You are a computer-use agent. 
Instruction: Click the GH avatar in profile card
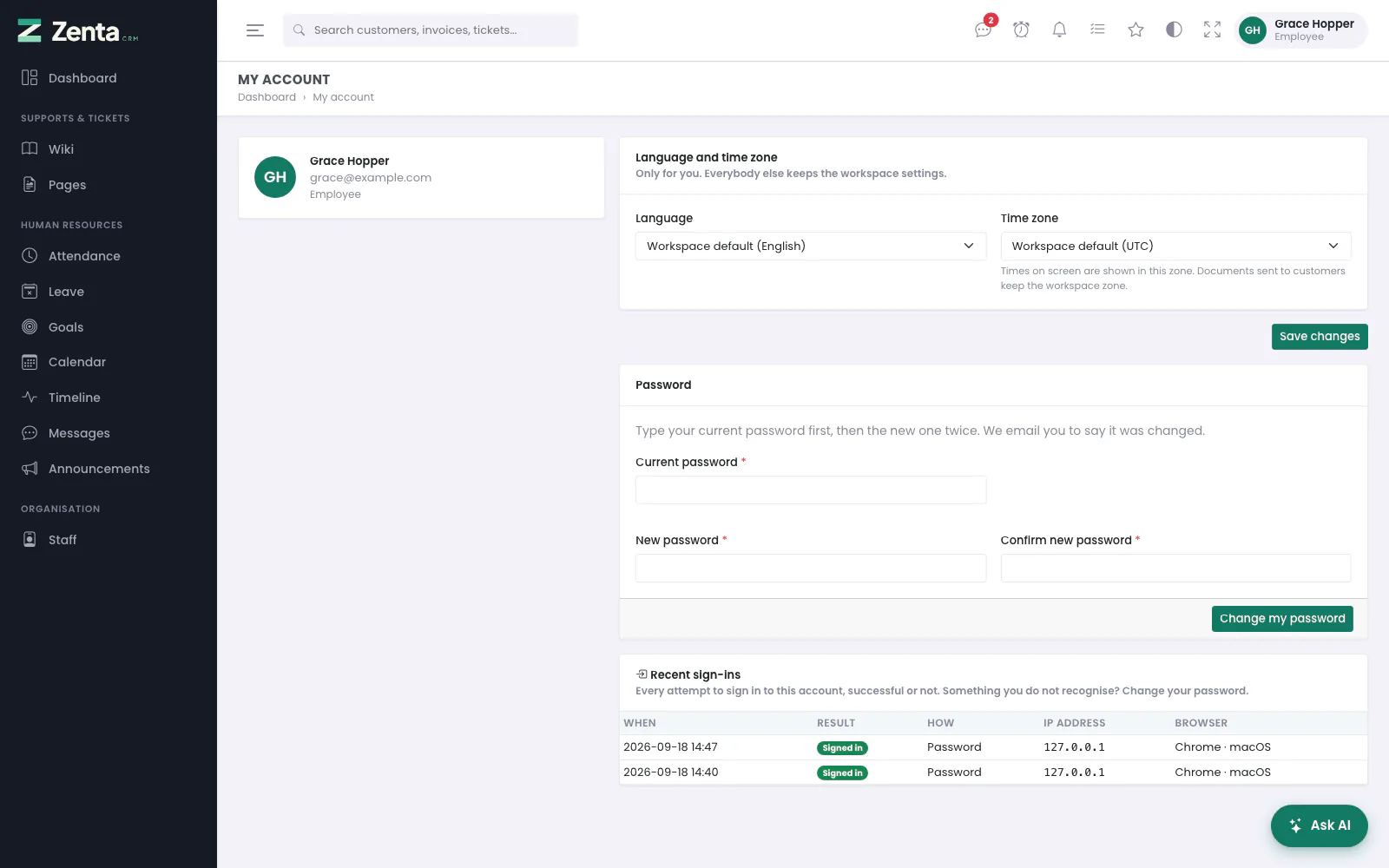point(275,177)
